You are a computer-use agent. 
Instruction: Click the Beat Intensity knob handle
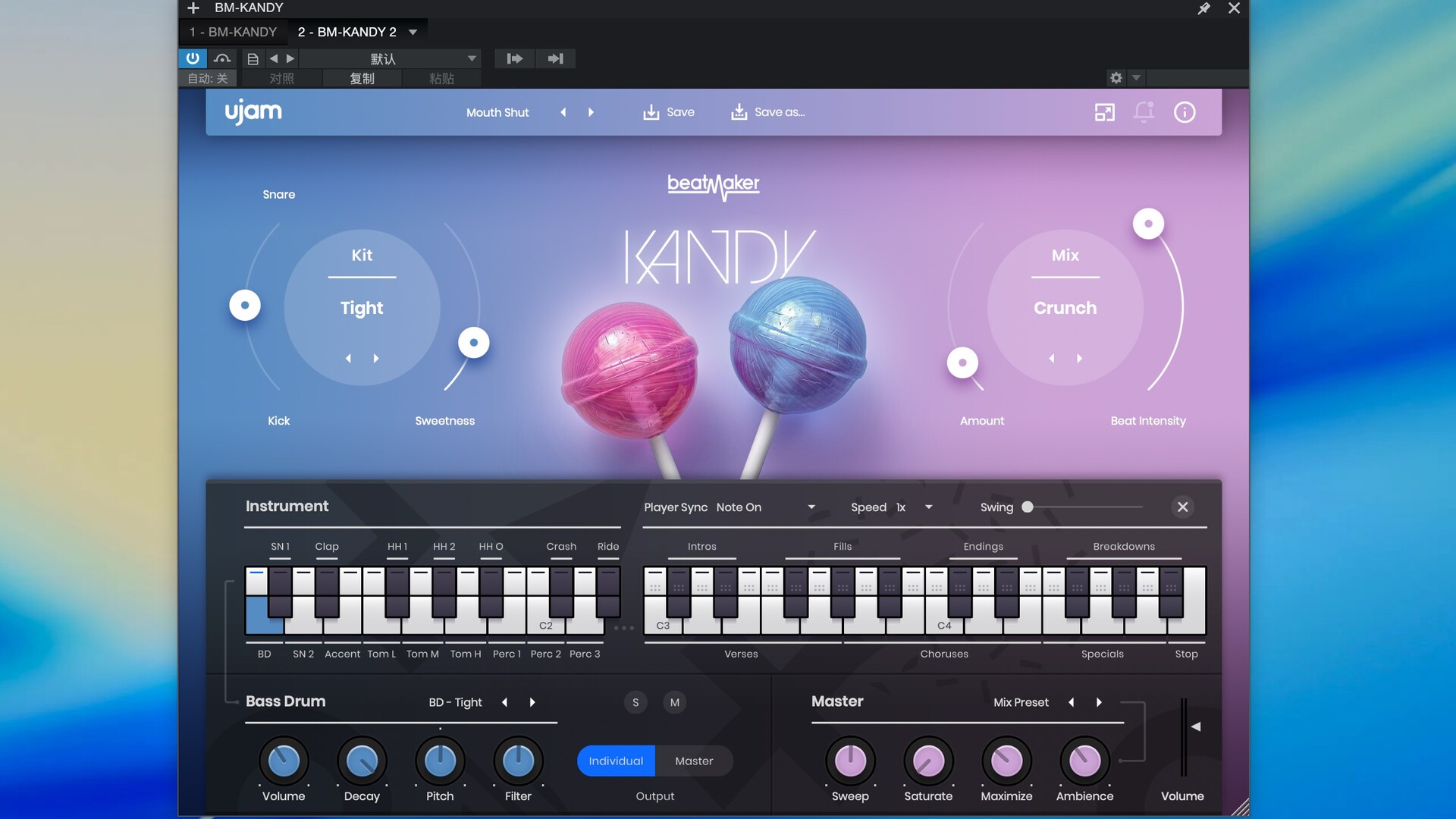[x=1149, y=223]
